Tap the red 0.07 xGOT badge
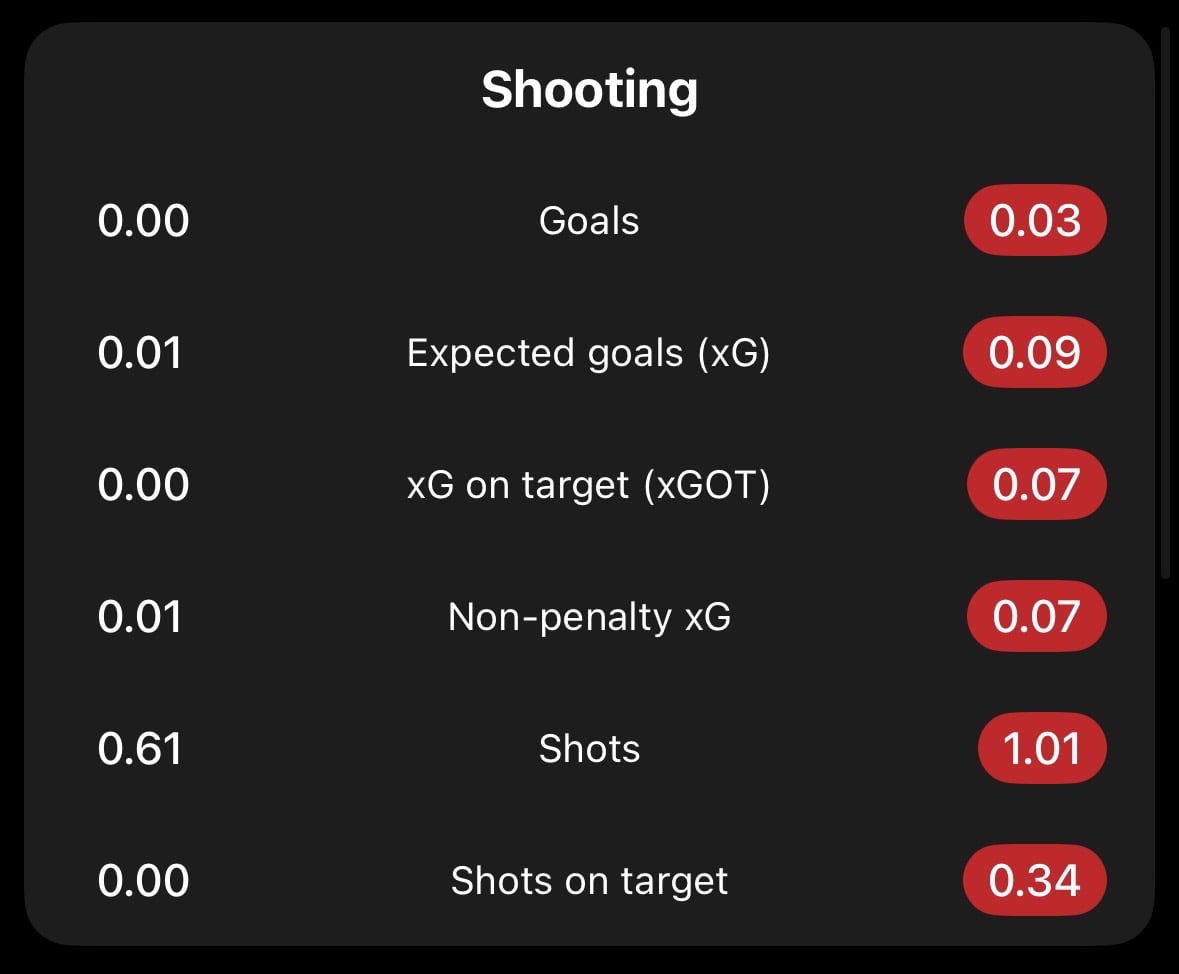The width and height of the screenshot is (1179, 974). click(1036, 484)
